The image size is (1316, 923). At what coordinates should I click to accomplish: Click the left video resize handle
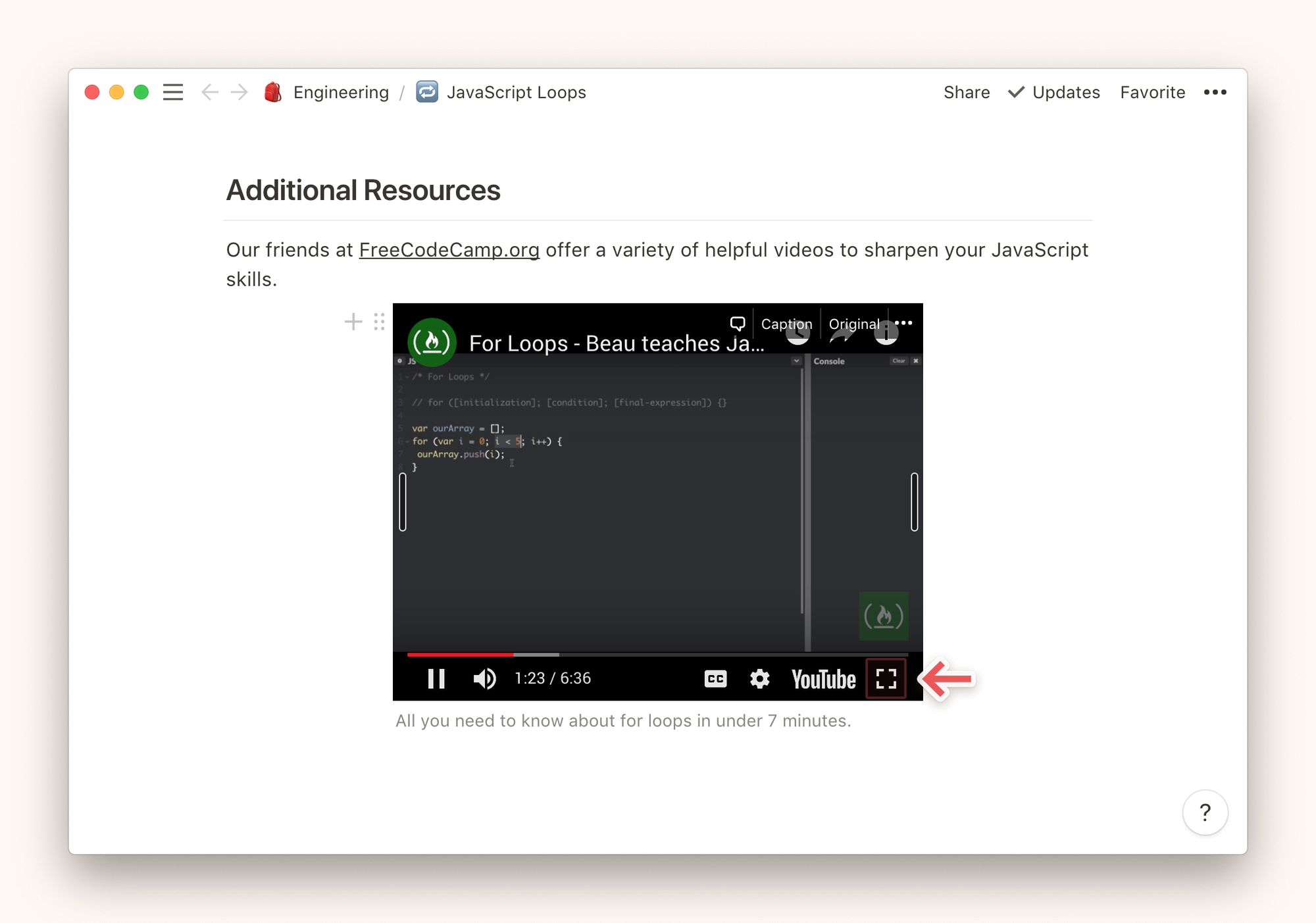[x=403, y=502]
